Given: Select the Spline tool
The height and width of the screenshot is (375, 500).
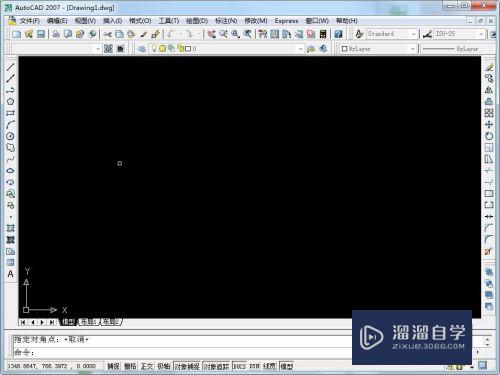Looking at the screenshot, I should 10,159.
